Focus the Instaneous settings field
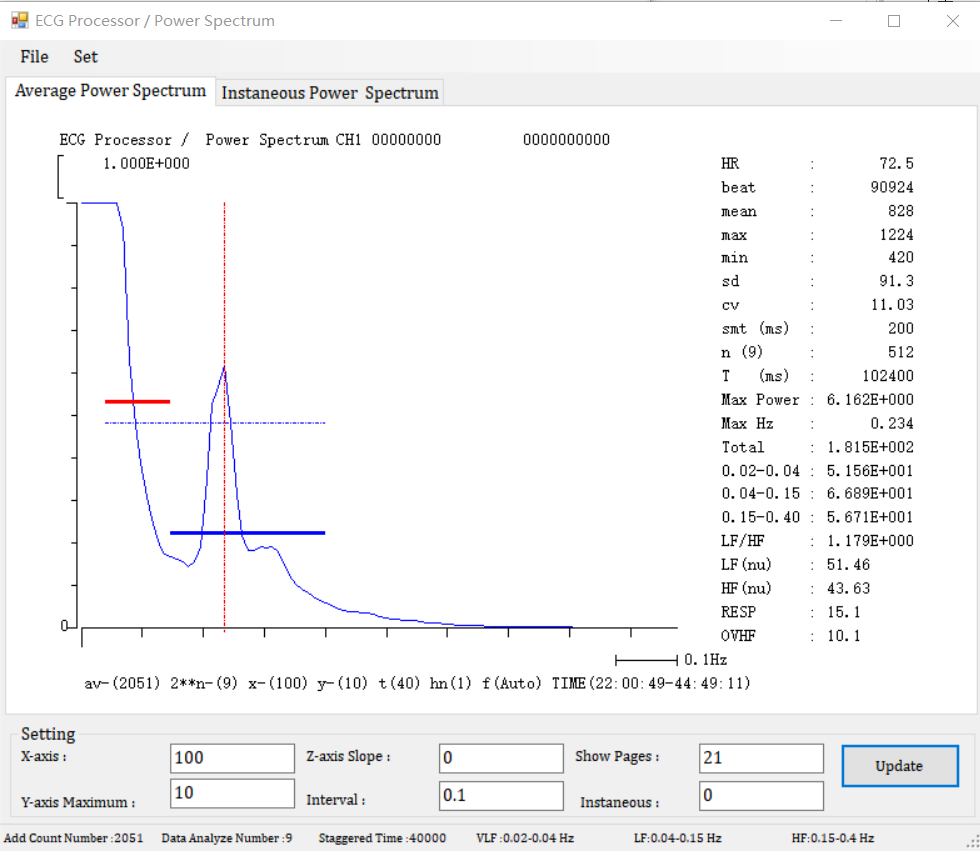This screenshot has height=851, width=980. coord(760,796)
